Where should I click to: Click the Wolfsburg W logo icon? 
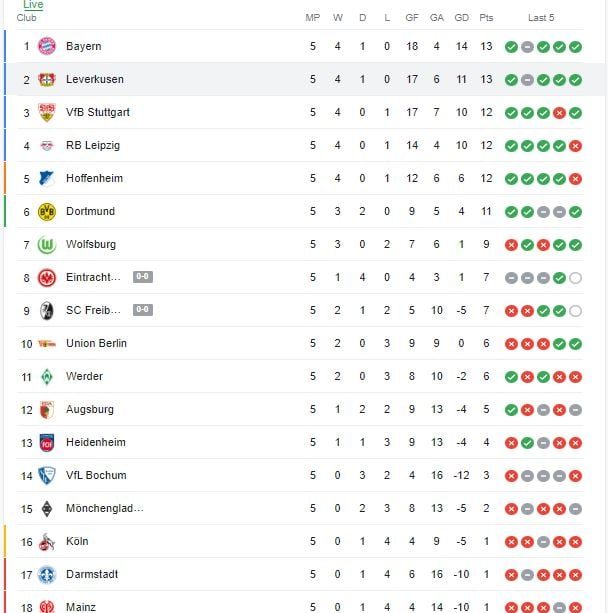pyautogui.click(x=46, y=244)
